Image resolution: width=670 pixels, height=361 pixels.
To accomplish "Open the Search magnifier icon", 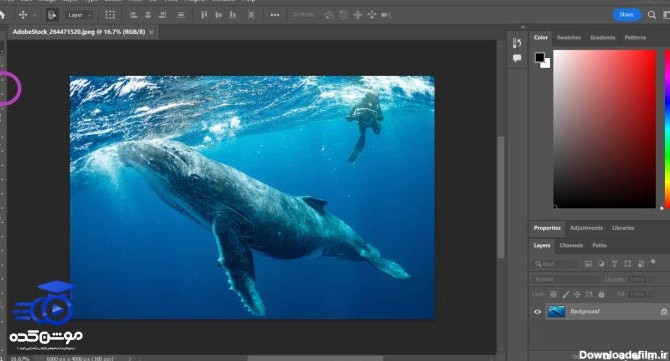I will point(652,15).
